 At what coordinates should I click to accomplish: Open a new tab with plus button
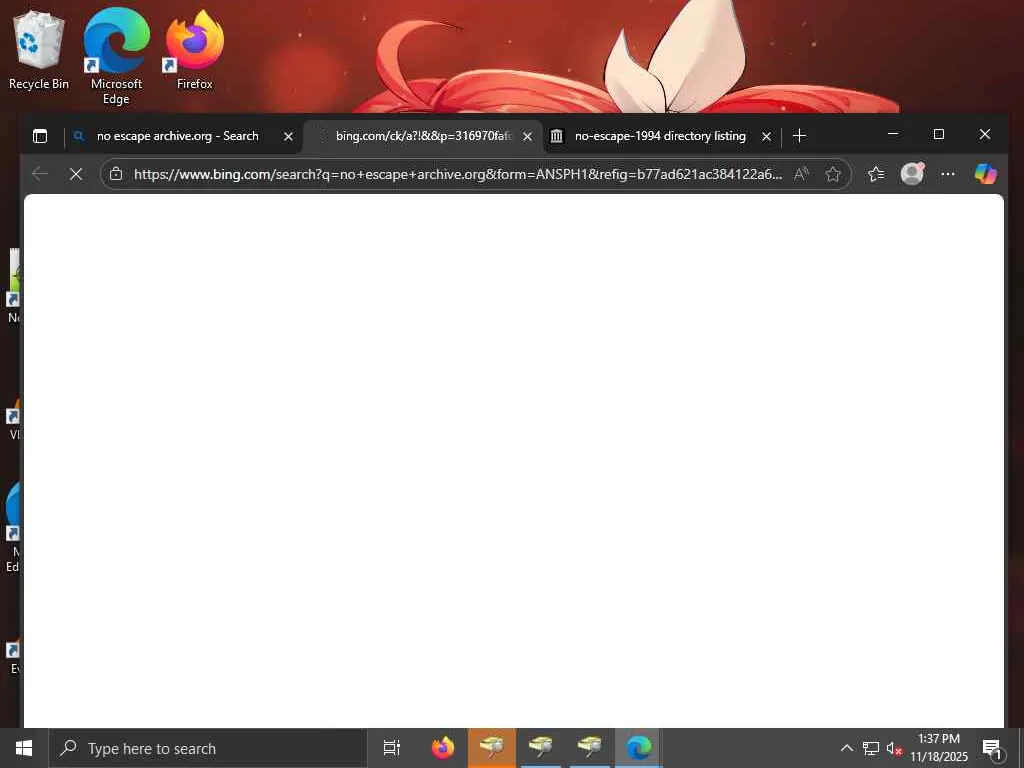click(x=799, y=136)
